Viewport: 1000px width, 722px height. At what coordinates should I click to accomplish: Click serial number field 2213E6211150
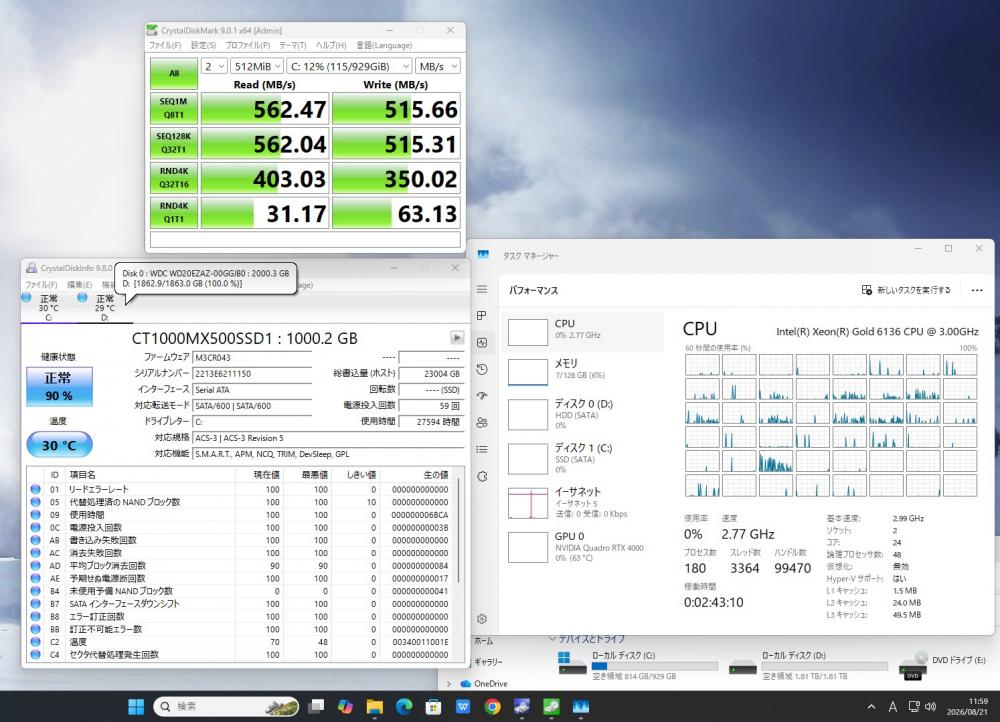coord(252,374)
